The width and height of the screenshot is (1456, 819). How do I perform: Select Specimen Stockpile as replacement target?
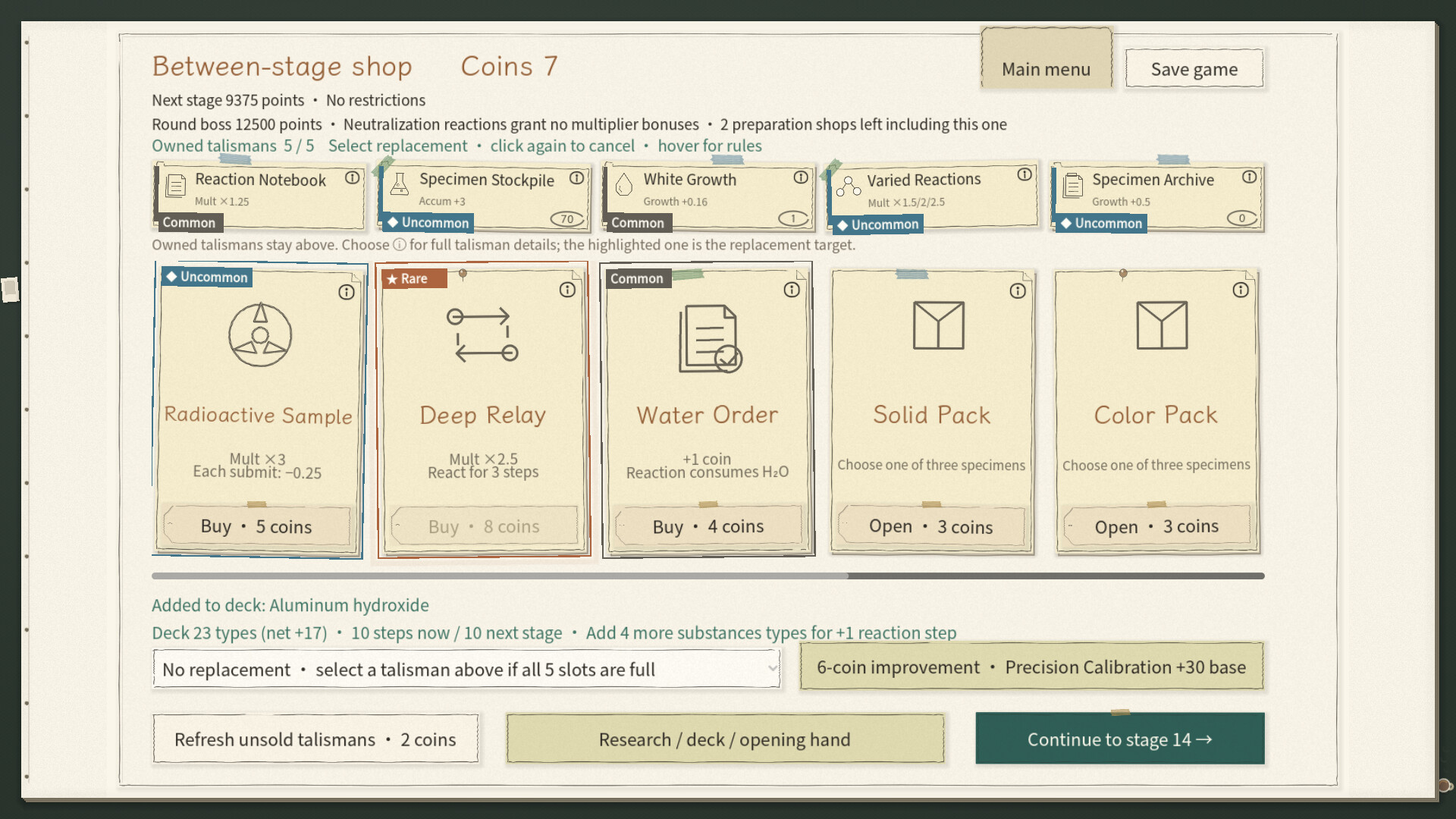[x=485, y=197]
